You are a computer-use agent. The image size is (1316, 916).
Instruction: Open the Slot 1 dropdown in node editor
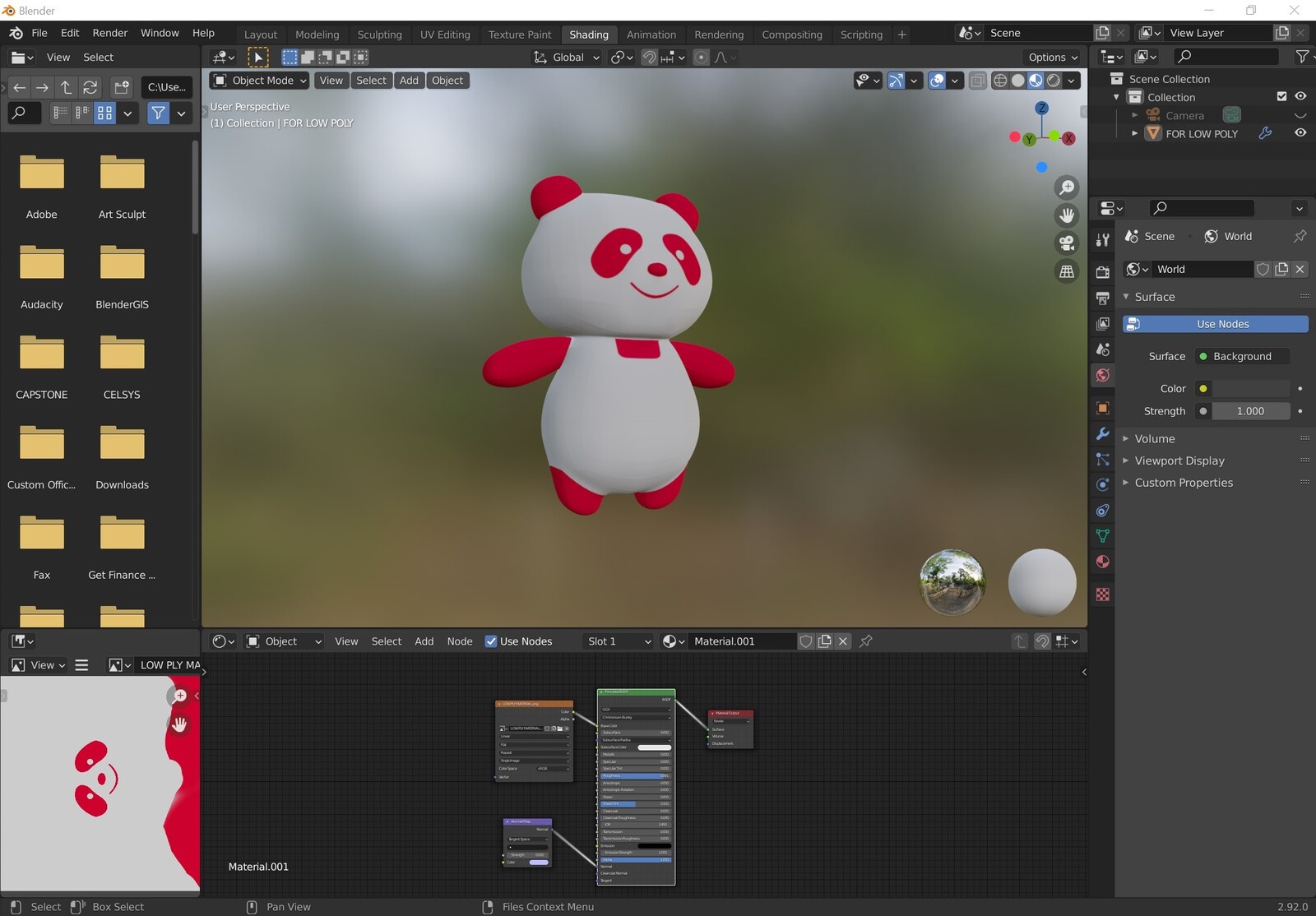coord(617,641)
